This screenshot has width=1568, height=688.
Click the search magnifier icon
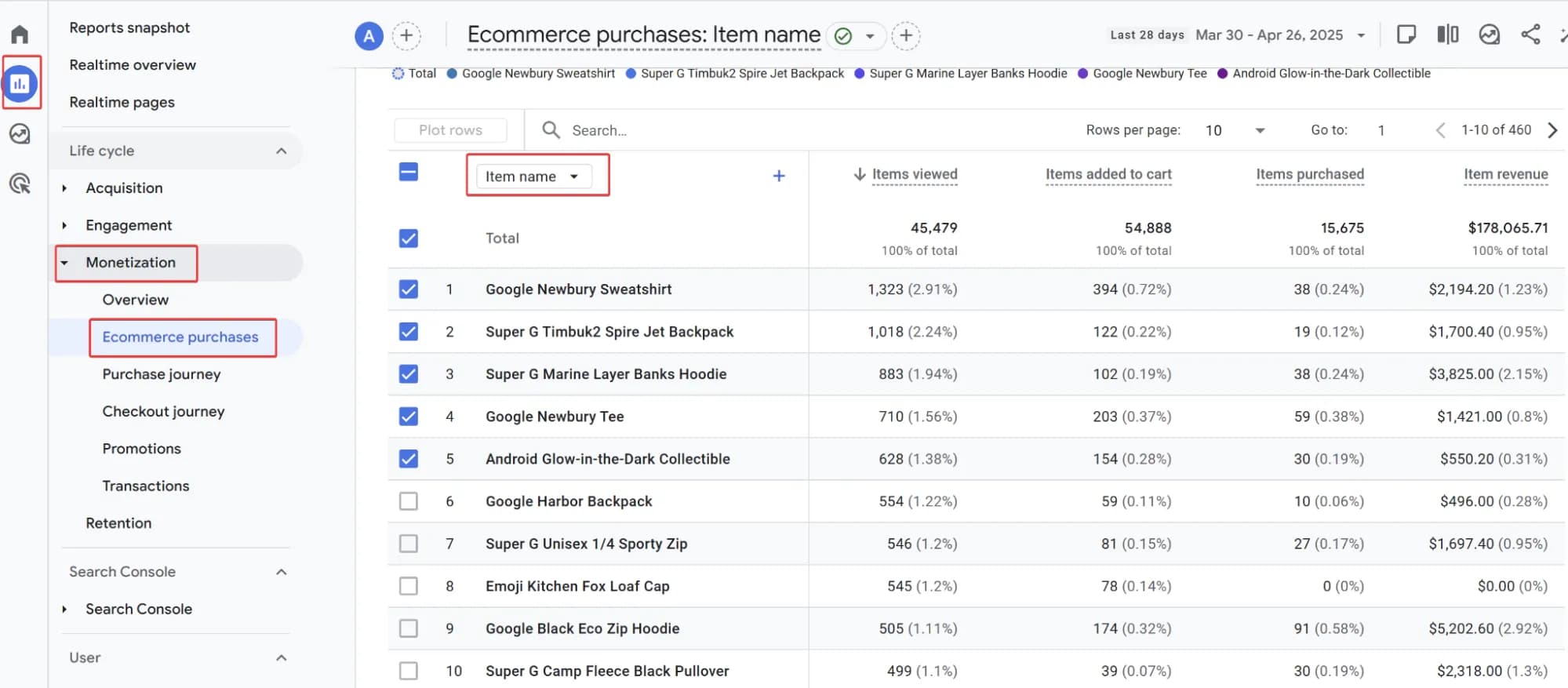551,130
